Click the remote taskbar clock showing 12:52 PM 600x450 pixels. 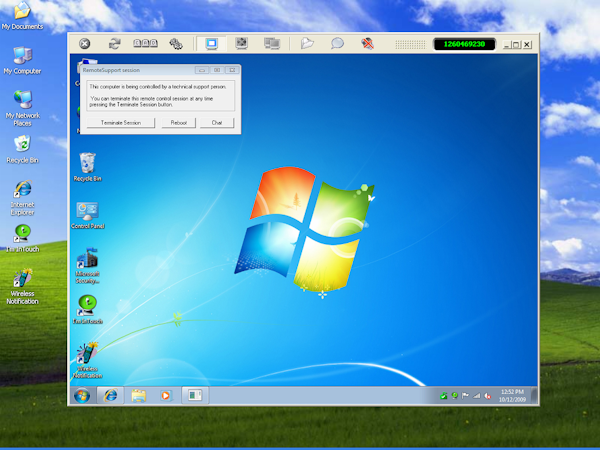click(512, 395)
